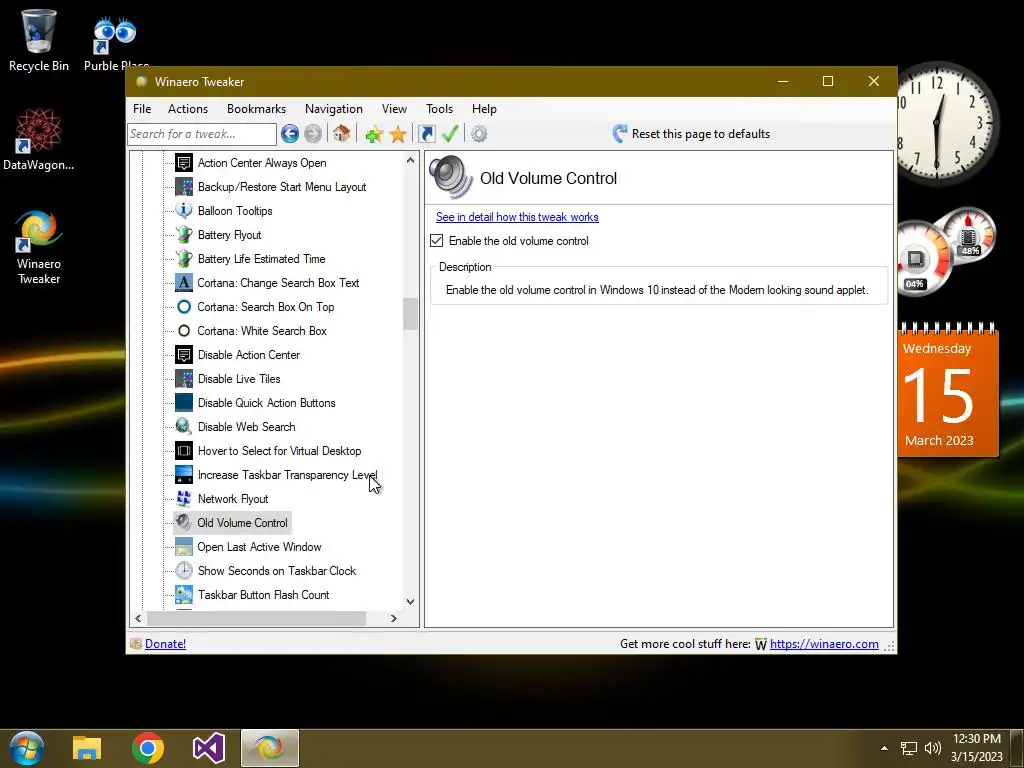Click the Cortana: Search Box On Top icon

184,306
